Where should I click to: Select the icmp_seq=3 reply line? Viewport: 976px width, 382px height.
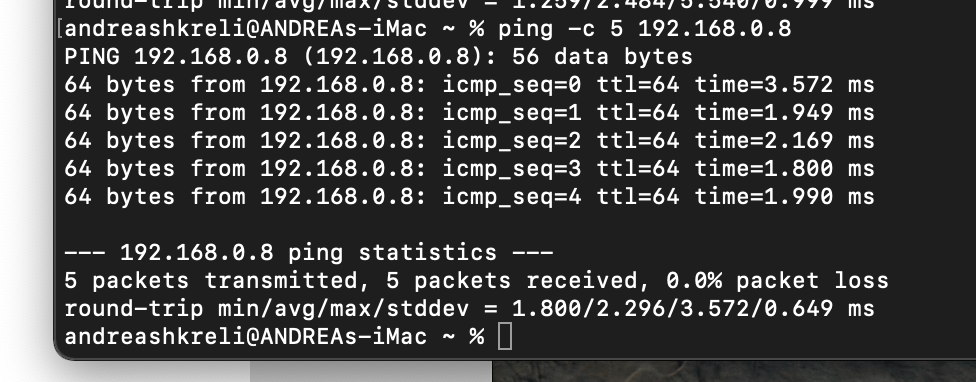pos(469,169)
